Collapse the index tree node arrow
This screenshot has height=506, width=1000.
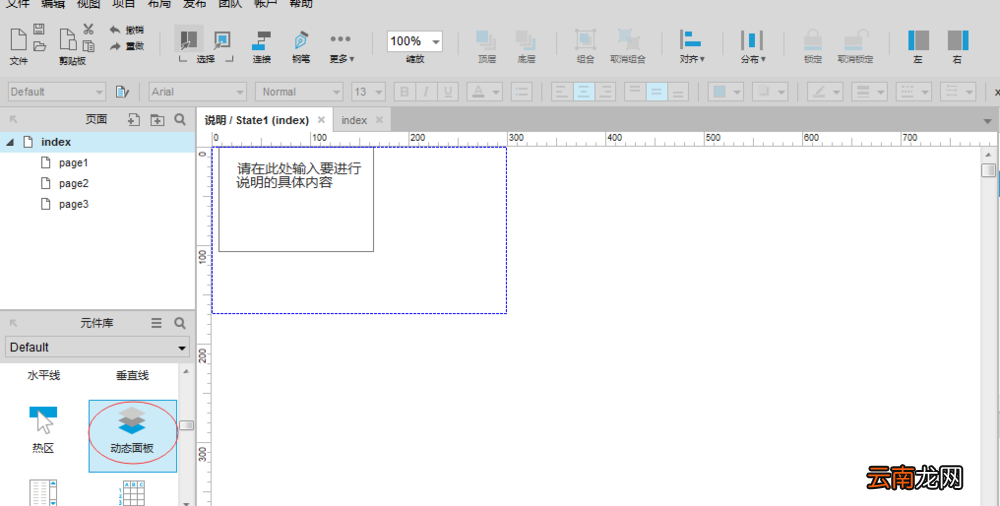point(10,142)
